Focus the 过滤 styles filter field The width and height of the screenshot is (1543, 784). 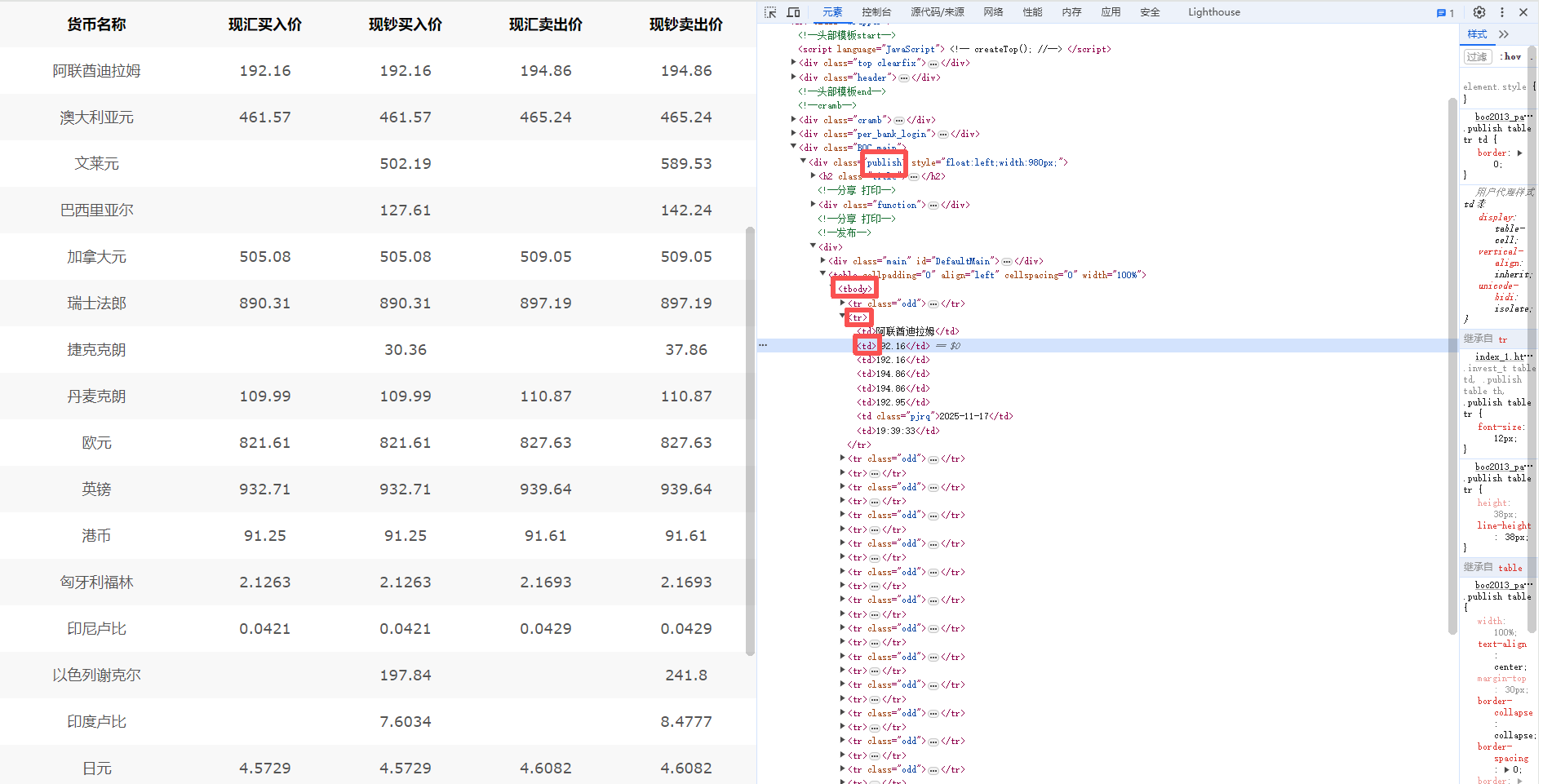1477,57
